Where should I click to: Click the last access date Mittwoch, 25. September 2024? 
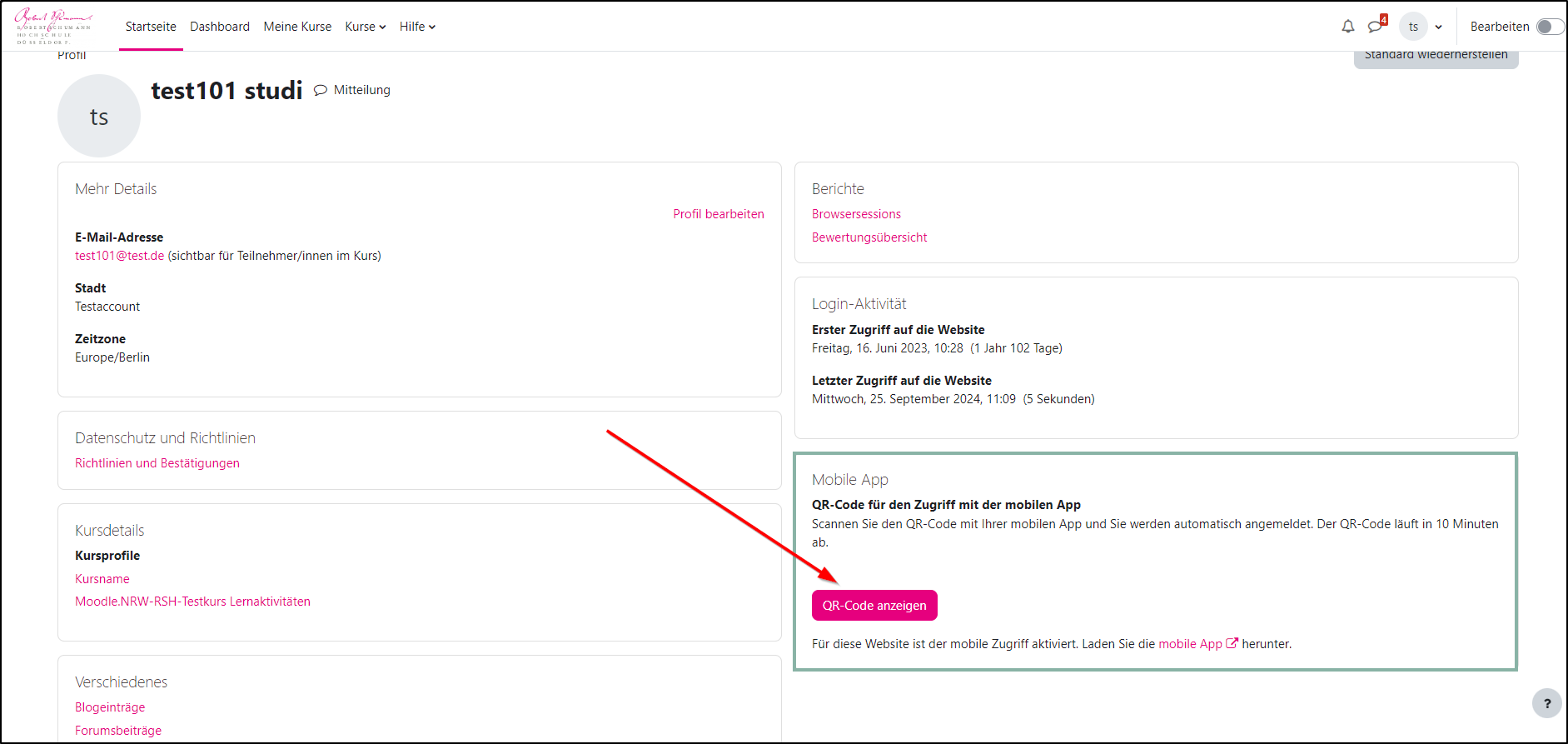(x=913, y=399)
